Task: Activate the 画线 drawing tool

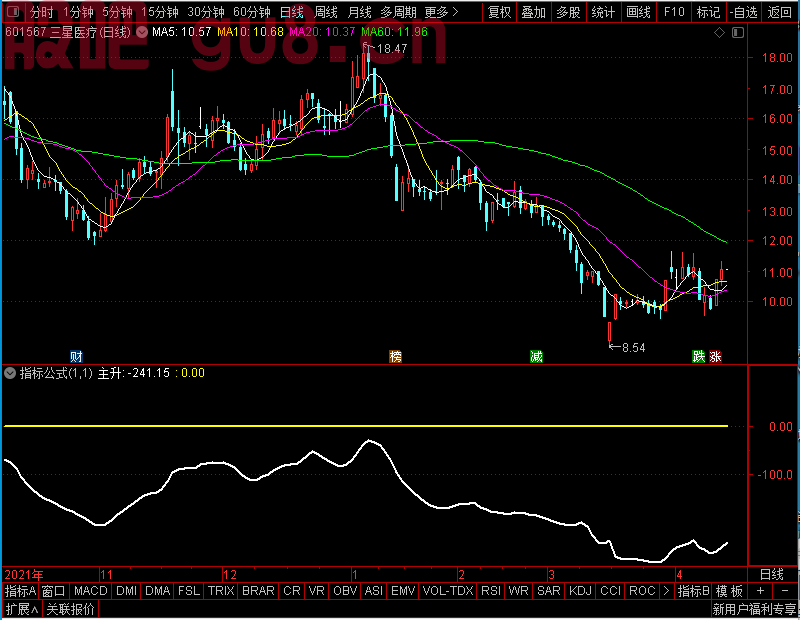Action: click(x=638, y=12)
